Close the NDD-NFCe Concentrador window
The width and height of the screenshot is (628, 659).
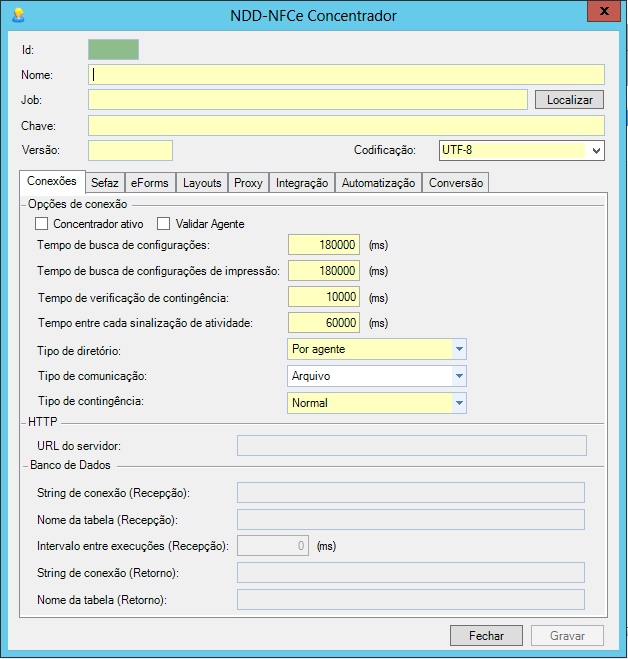pyautogui.click(x=604, y=11)
